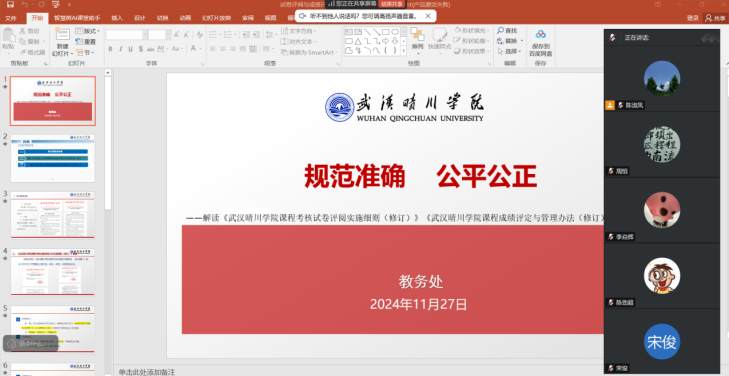Open the font size combo box
Image resolution: width=729 pixels, height=376 pixels.
[160, 35]
